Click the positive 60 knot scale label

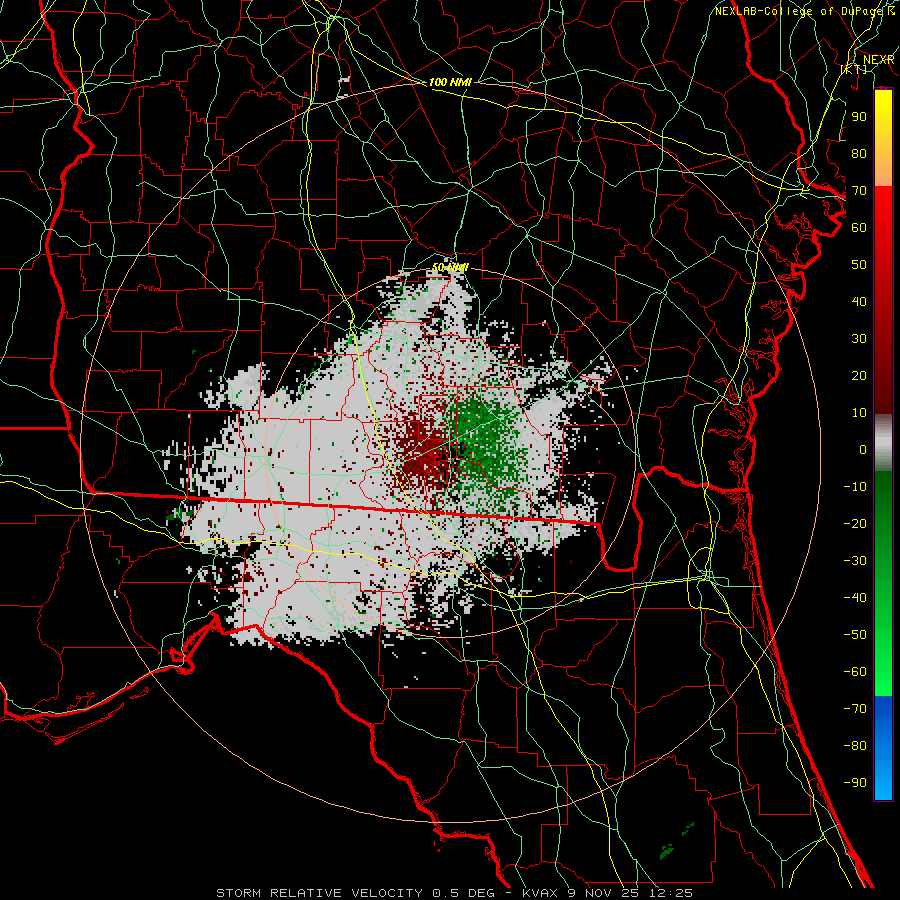click(x=859, y=227)
